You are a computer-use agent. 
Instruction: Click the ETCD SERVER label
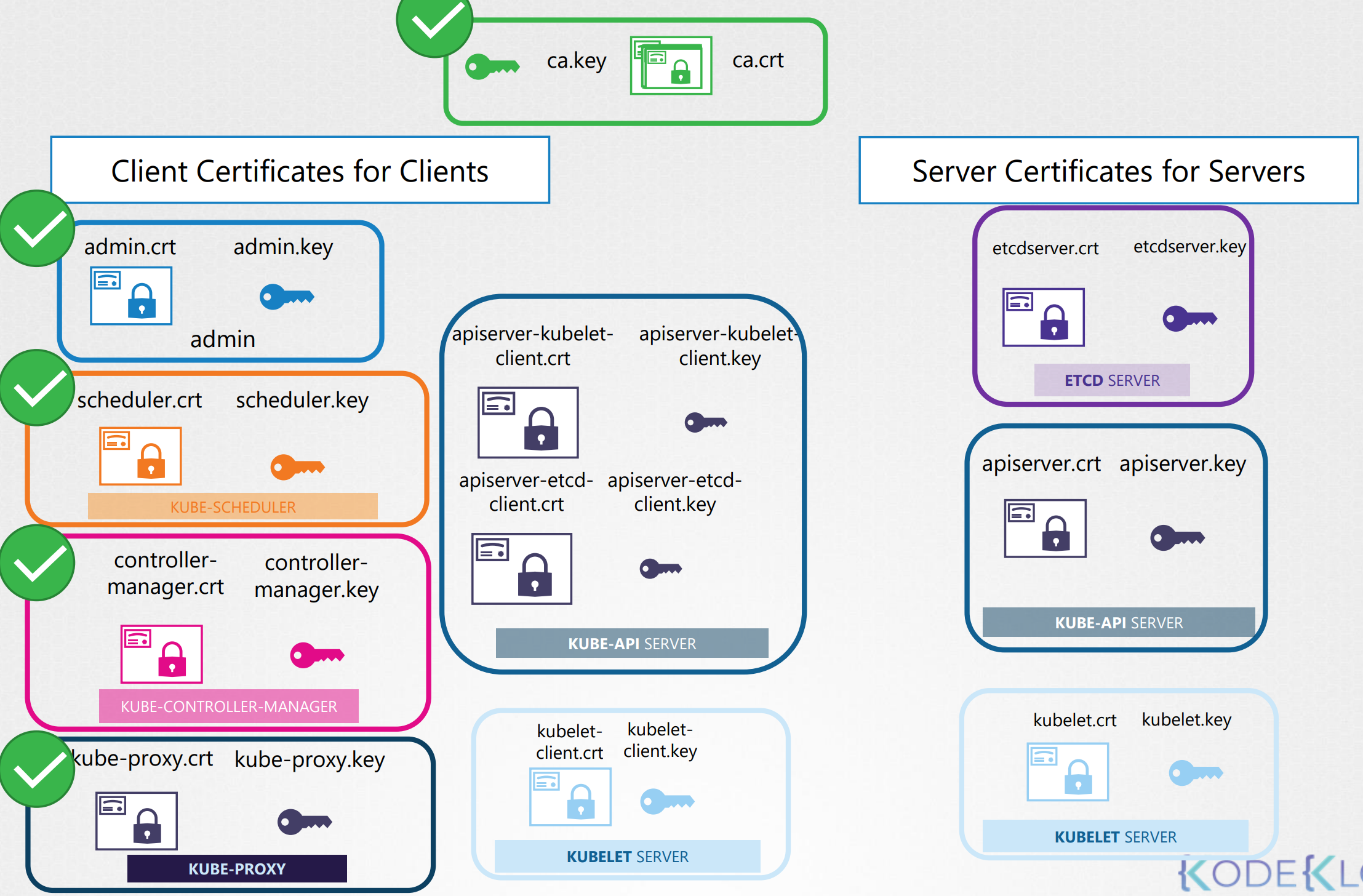pyautogui.click(x=1112, y=380)
